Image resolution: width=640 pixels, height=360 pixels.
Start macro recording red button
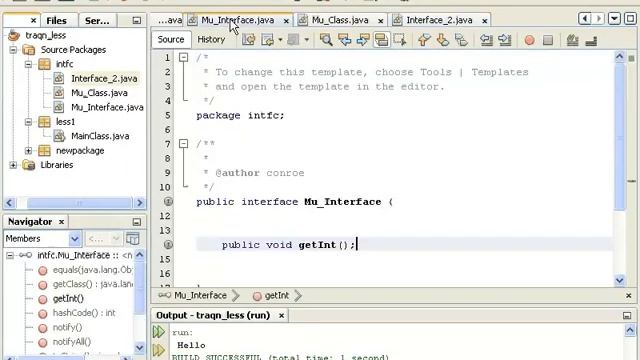[x=529, y=40]
